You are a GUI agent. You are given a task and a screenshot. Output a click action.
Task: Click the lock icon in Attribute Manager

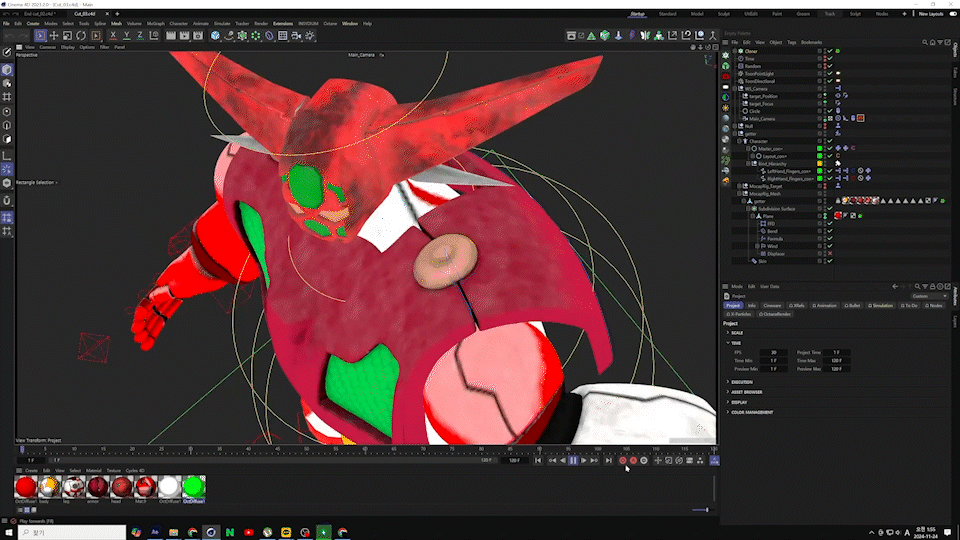(x=932, y=287)
